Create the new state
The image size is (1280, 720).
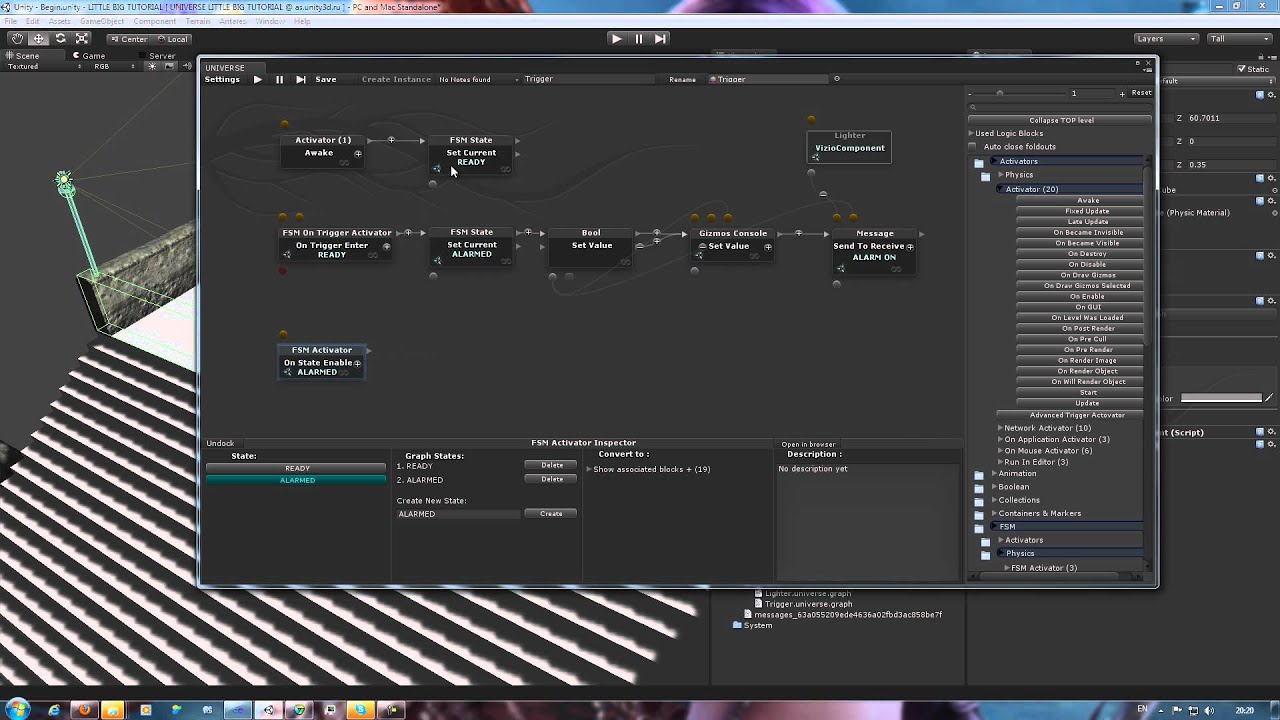click(551, 514)
